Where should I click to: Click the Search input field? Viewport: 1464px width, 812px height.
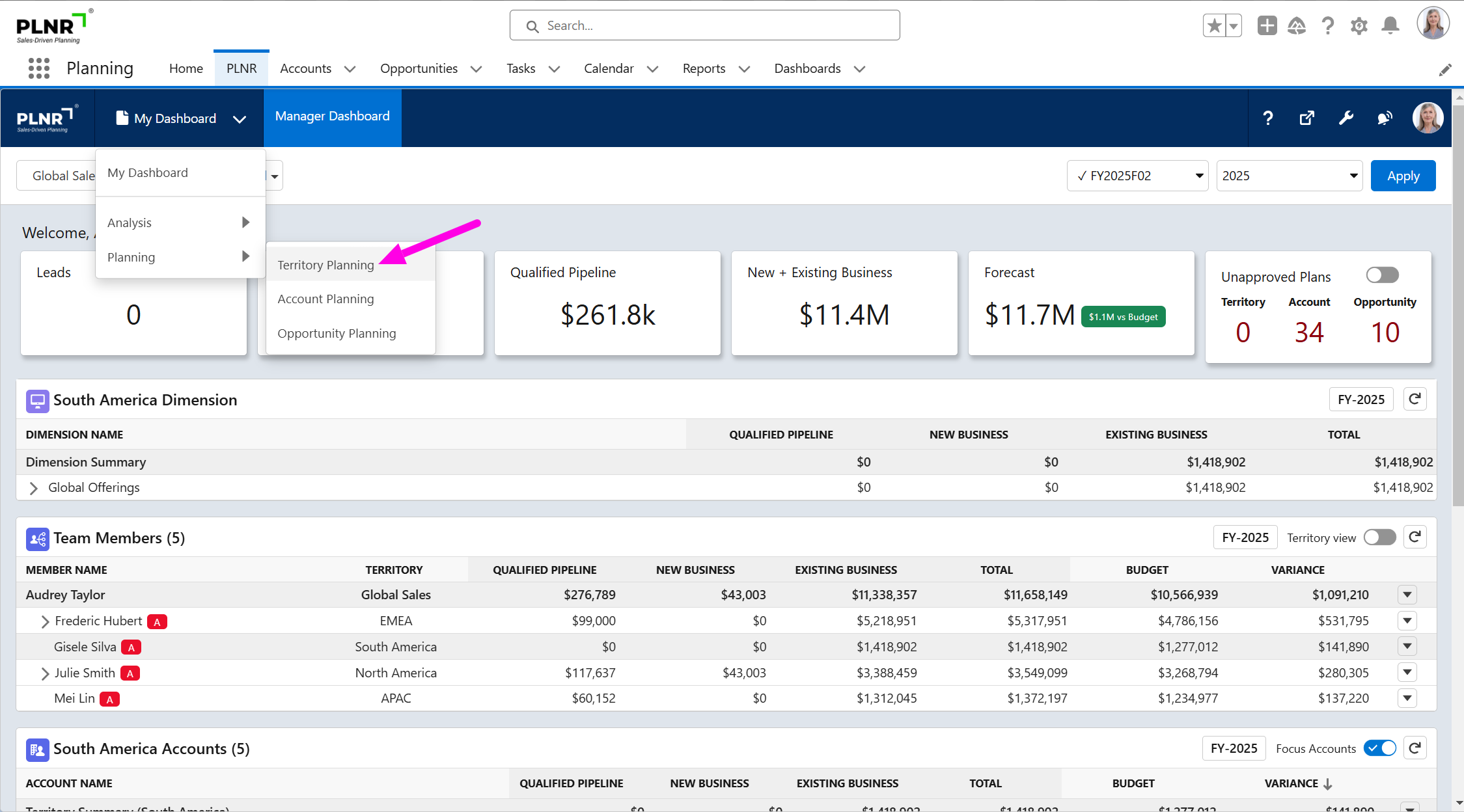pyautogui.click(x=704, y=25)
